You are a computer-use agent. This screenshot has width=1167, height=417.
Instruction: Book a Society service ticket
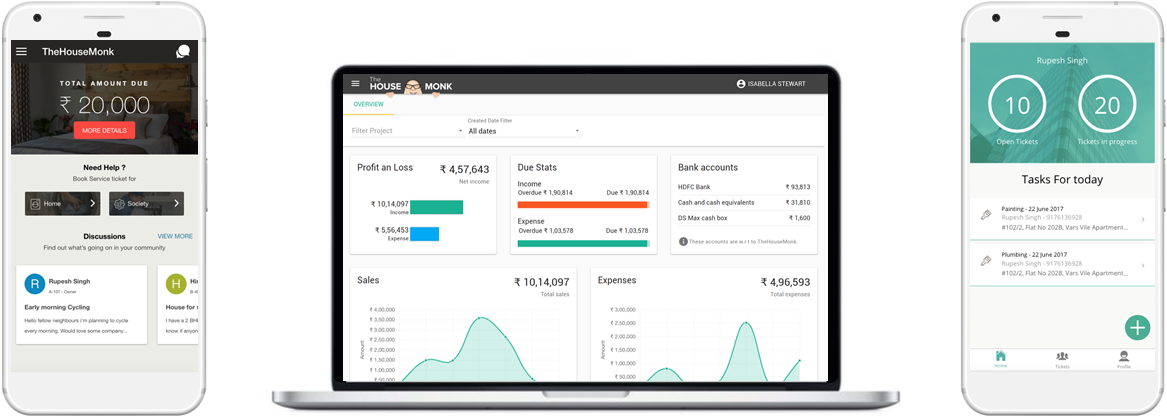[x=147, y=204]
